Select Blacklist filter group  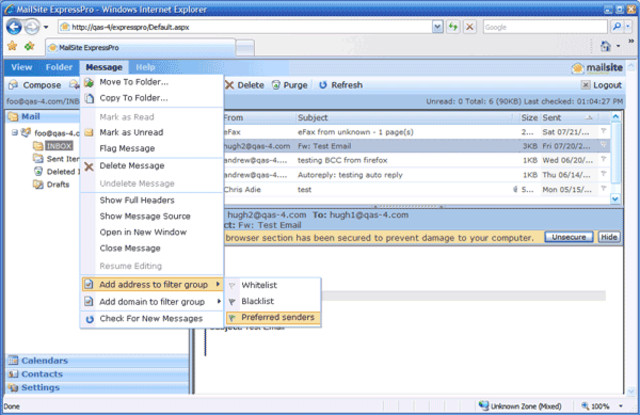click(273, 301)
